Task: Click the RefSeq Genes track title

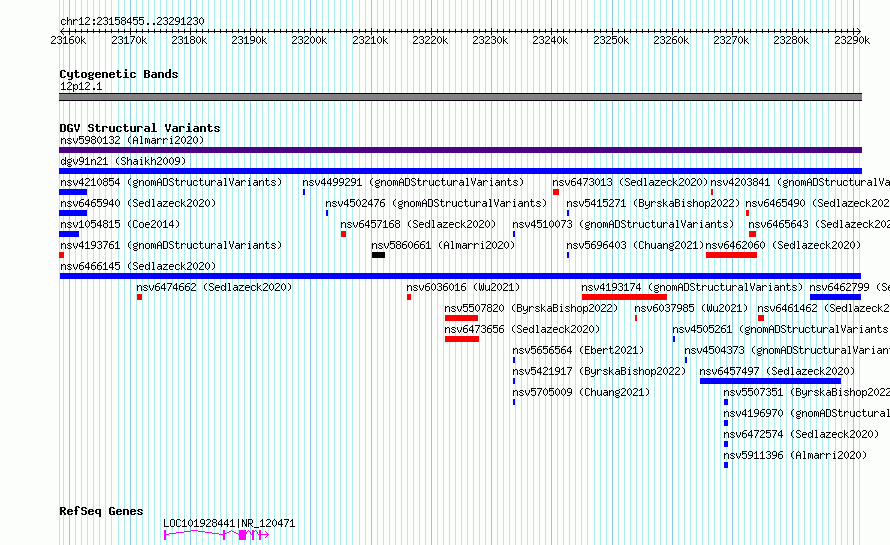Action: tap(101, 511)
